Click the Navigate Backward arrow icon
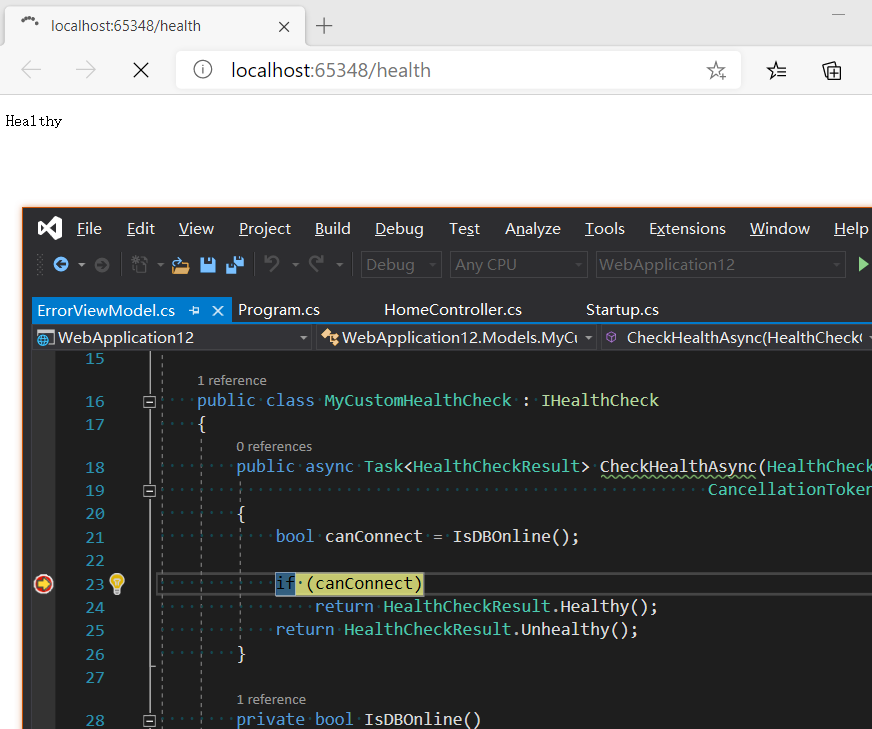 click(61, 265)
